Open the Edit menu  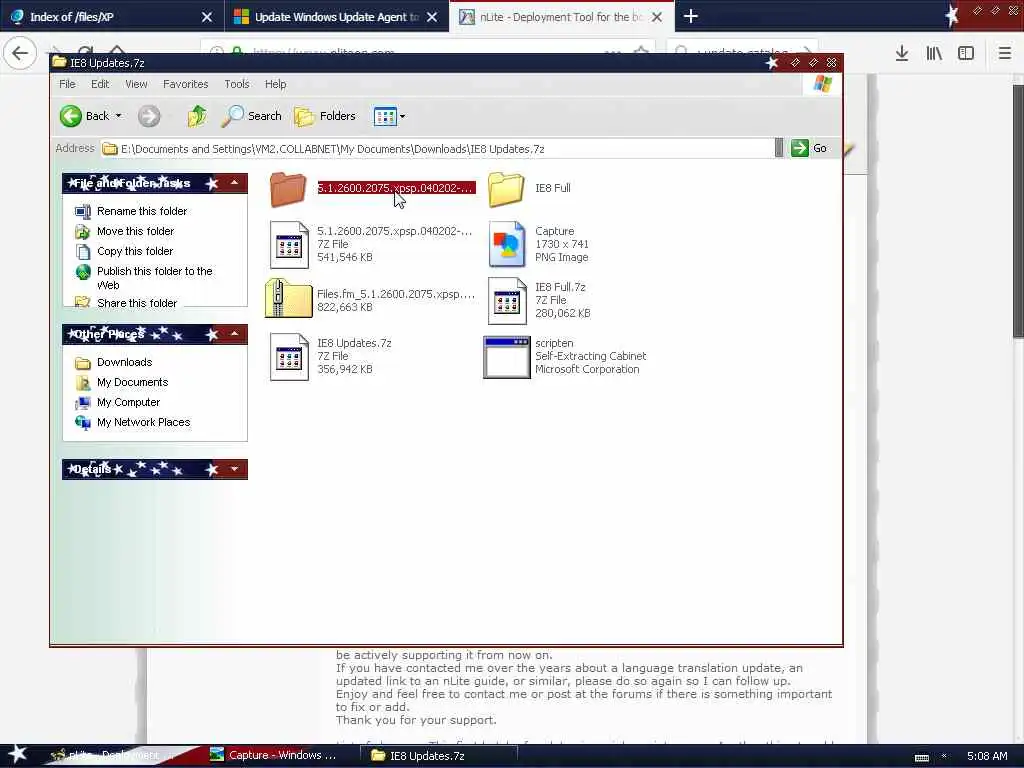pyautogui.click(x=99, y=84)
